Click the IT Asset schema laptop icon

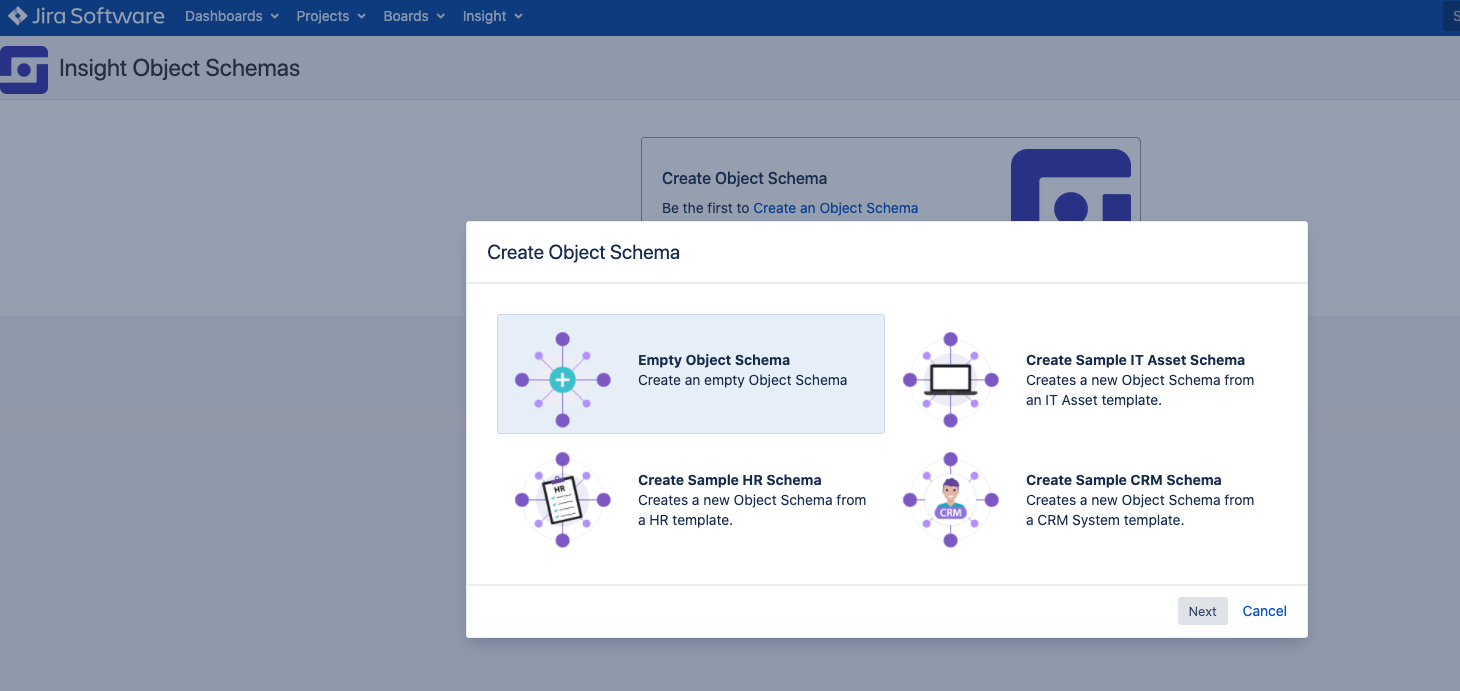pos(949,380)
